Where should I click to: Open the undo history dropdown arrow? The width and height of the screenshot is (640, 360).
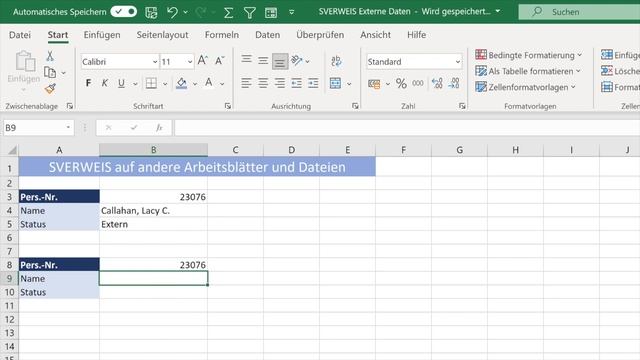point(186,12)
